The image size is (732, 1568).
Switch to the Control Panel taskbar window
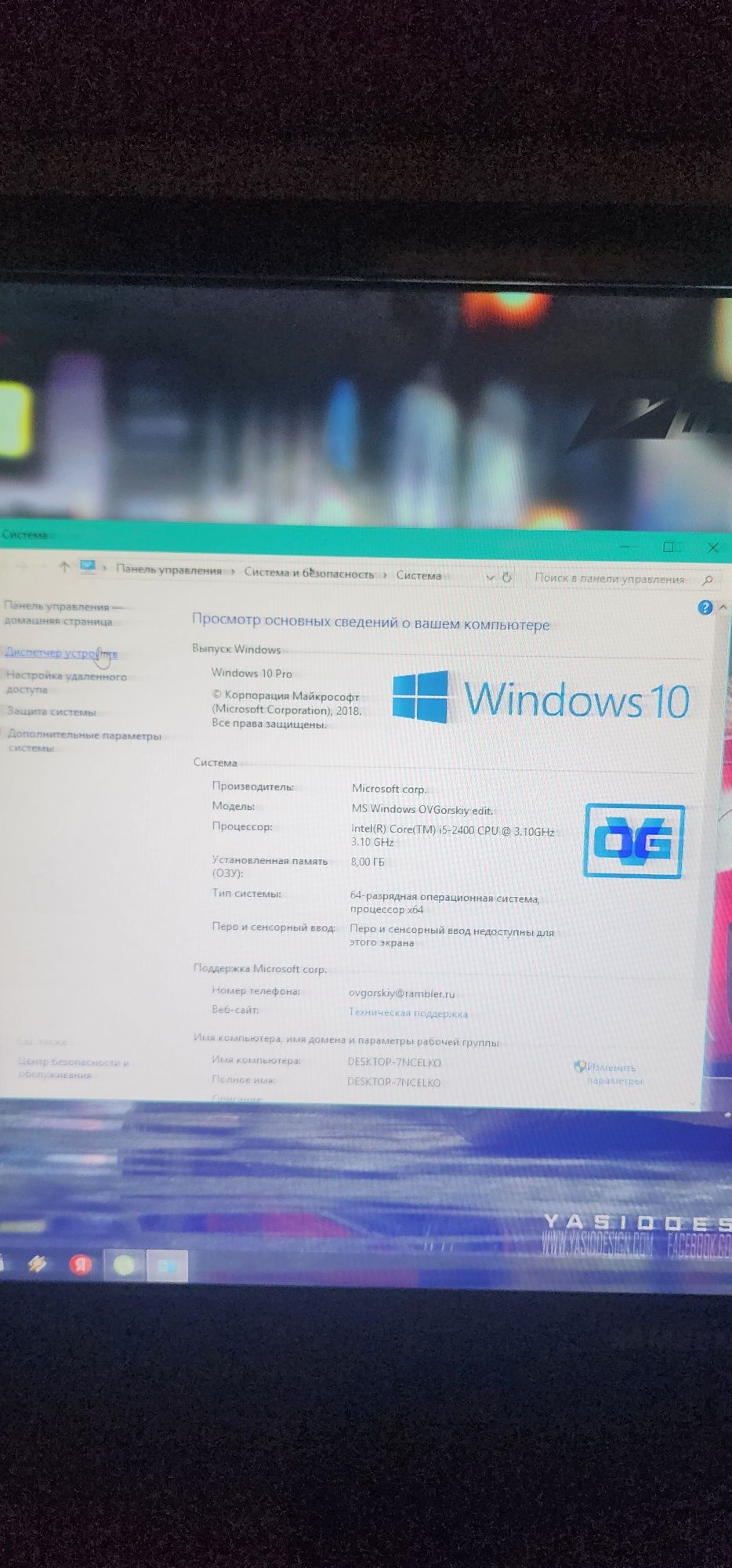(168, 1266)
